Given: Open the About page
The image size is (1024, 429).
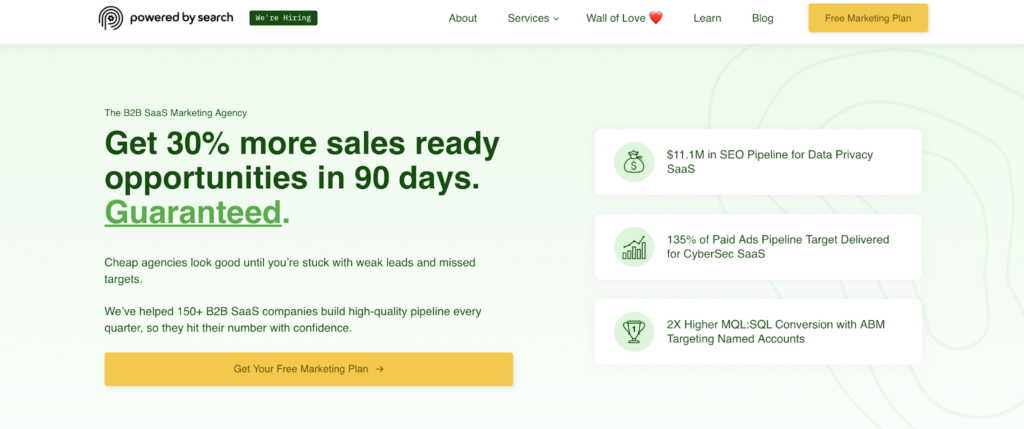Looking at the screenshot, I should click(462, 18).
